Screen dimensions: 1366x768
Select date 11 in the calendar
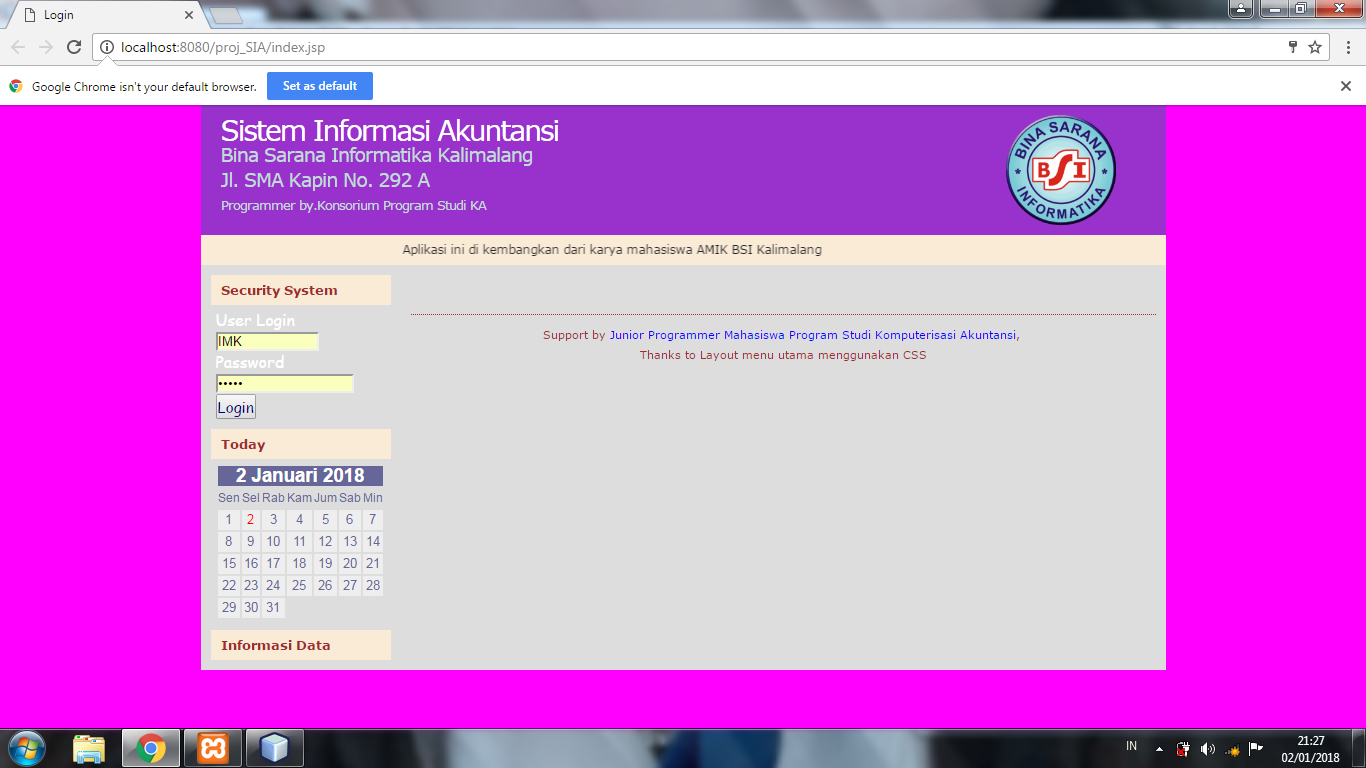[x=299, y=542]
